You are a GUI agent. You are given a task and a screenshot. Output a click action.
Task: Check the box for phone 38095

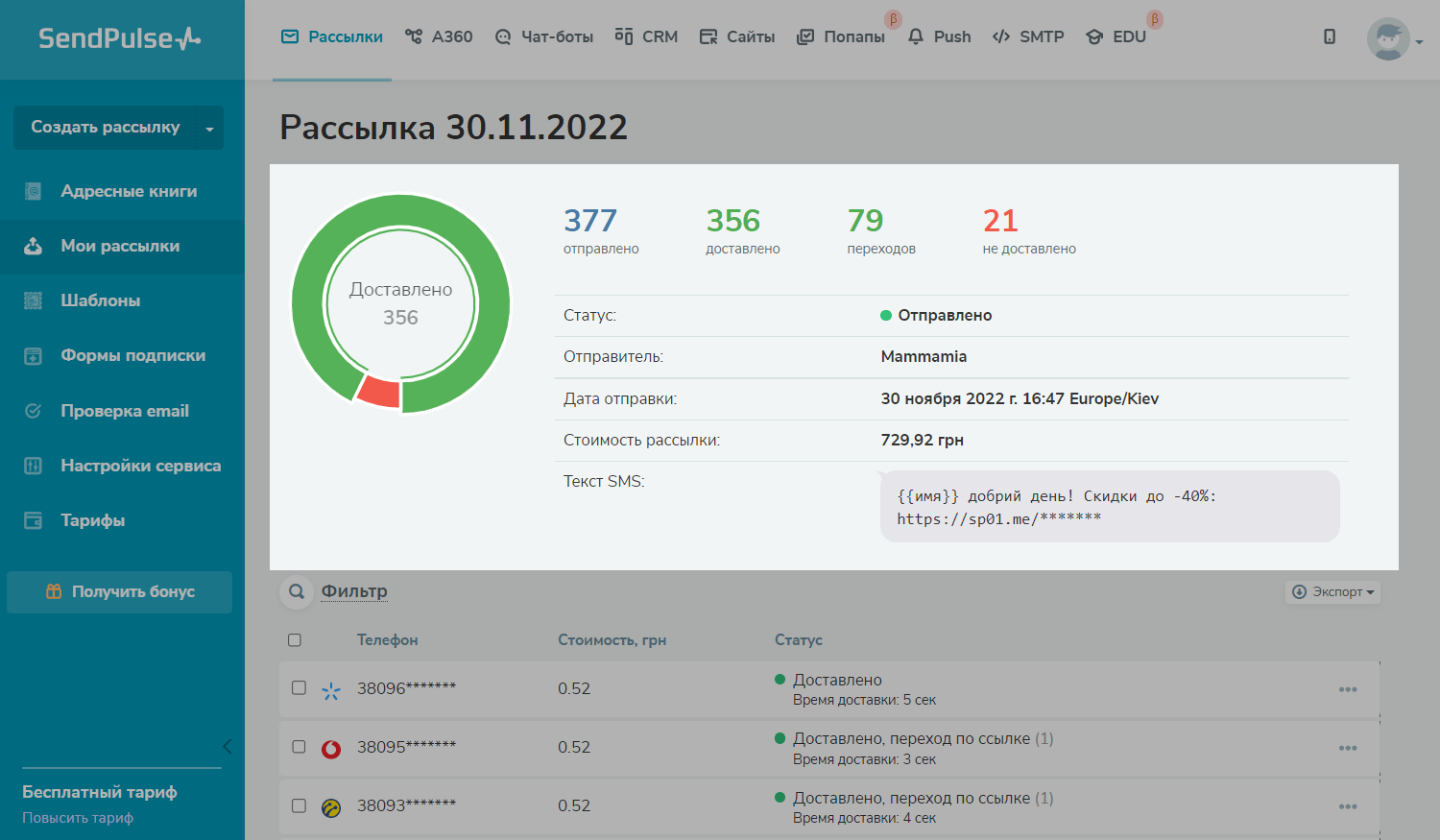(x=299, y=747)
